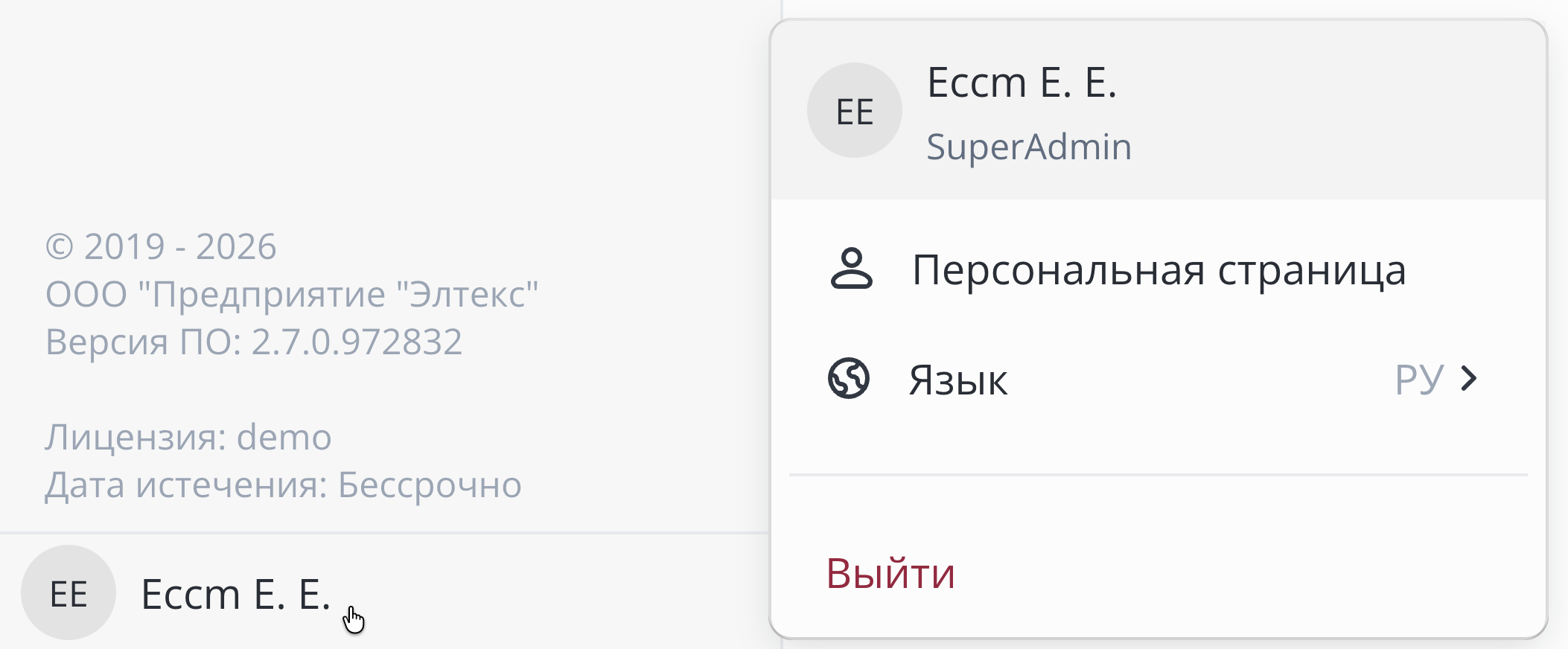Click the globe icon next to Язык
1568x649 pixels.
pyautogui.click(x=849, y=379)
